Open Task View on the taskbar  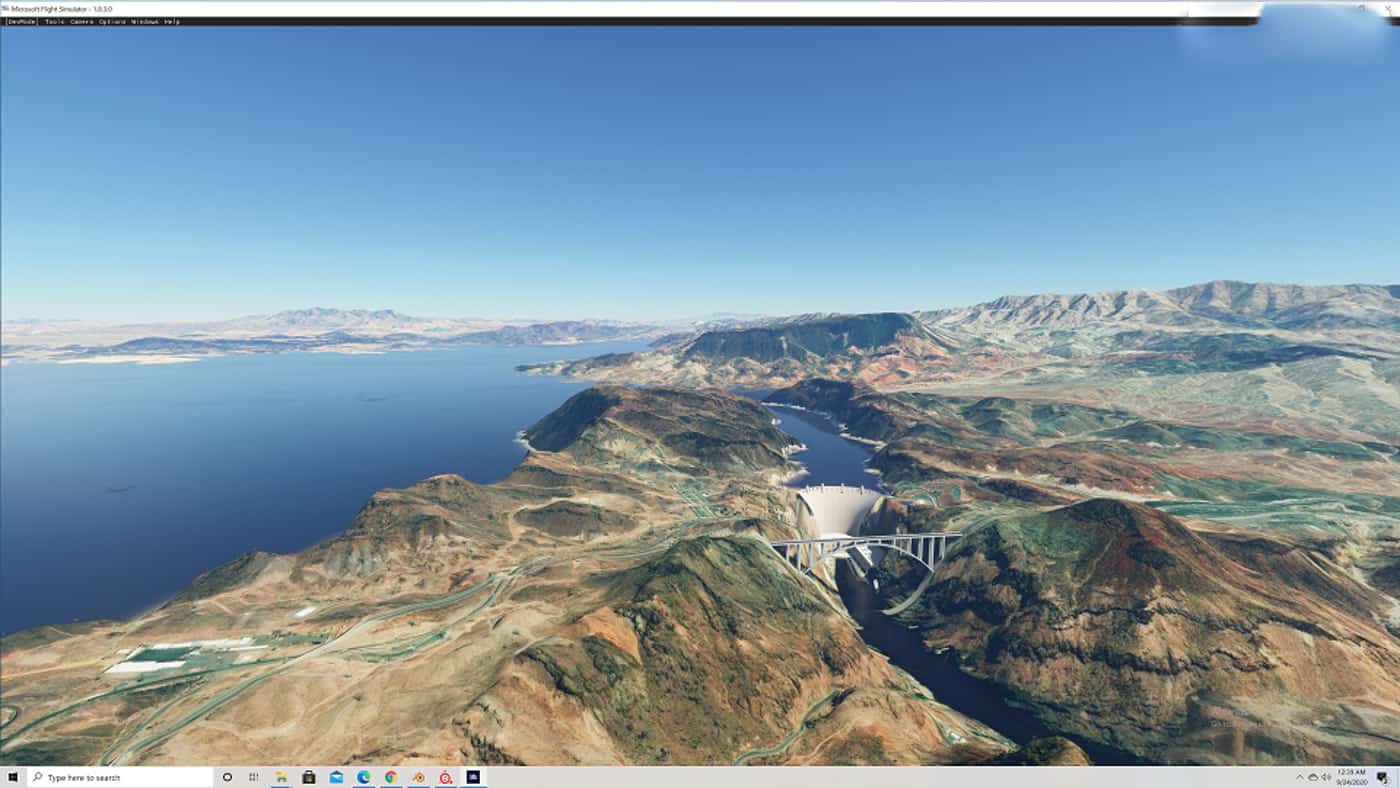254,777
